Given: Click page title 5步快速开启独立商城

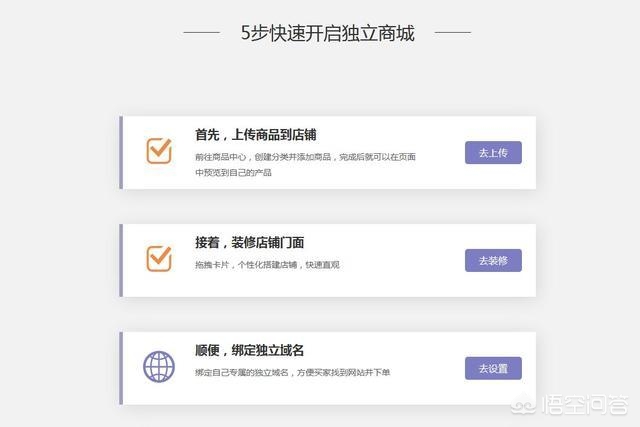Looking at the screenshot, I should pos(327,33).
